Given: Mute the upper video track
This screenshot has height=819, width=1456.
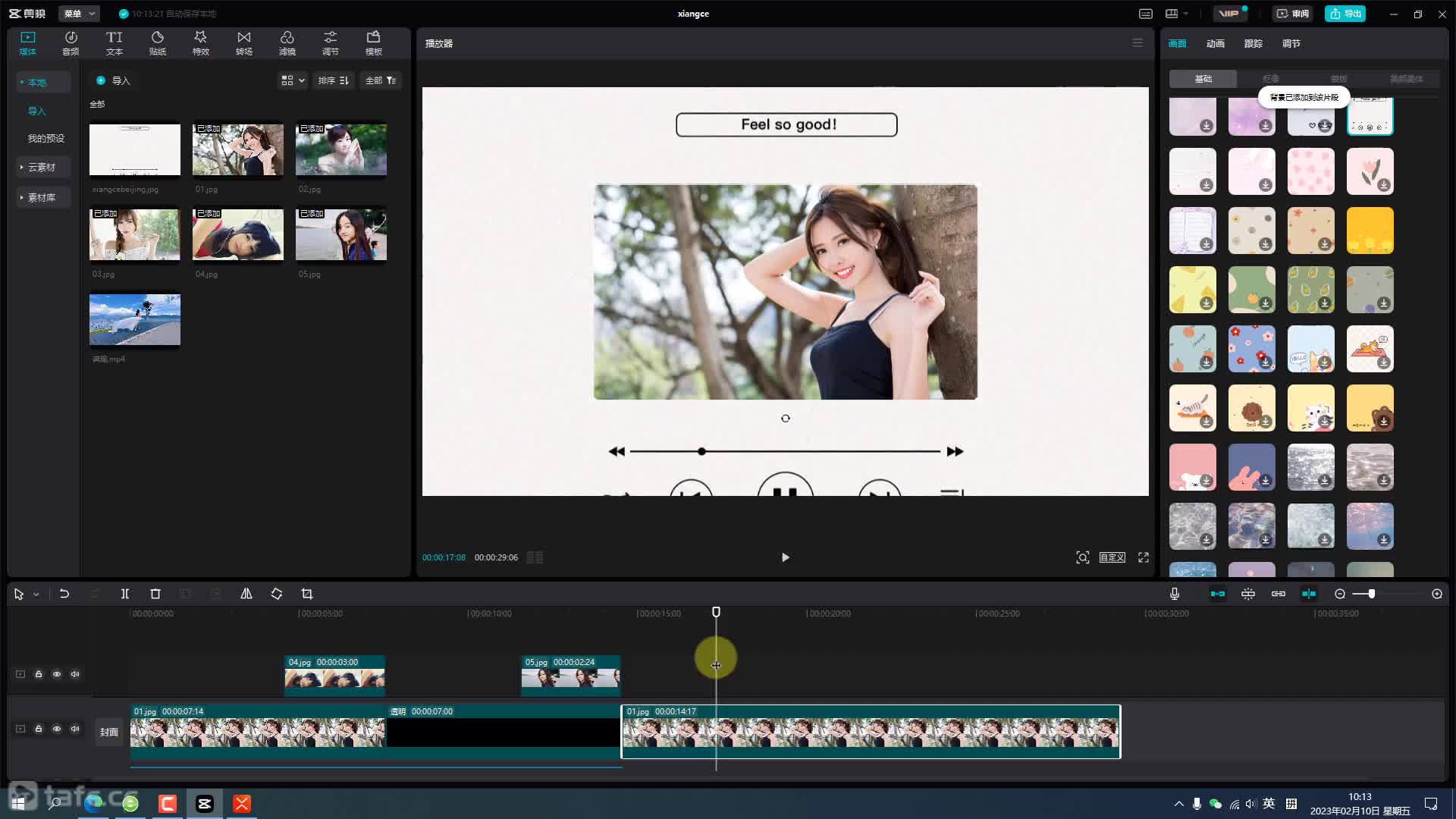Looking at the screenshot, I should 75,674.
